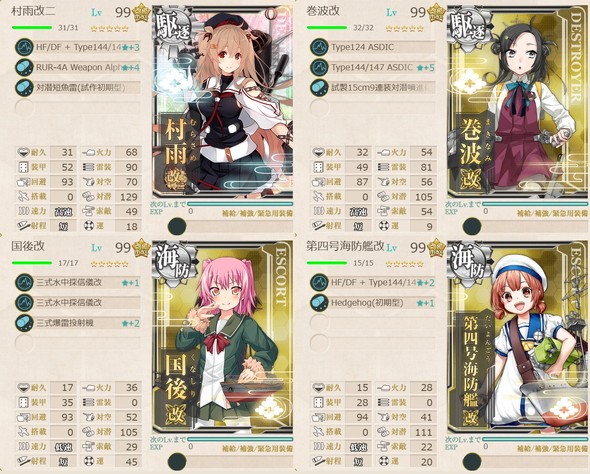This screenshot has width=590, height=474.
Task: Click the dark reinforcement slot circle under 巻波改 card
Action: coord(472,226)
